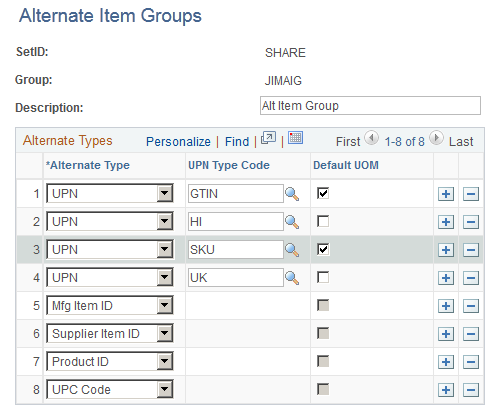This screenshot has width=498, height=417.
Task: Check Default UOM for UK row
Action: 323,277
